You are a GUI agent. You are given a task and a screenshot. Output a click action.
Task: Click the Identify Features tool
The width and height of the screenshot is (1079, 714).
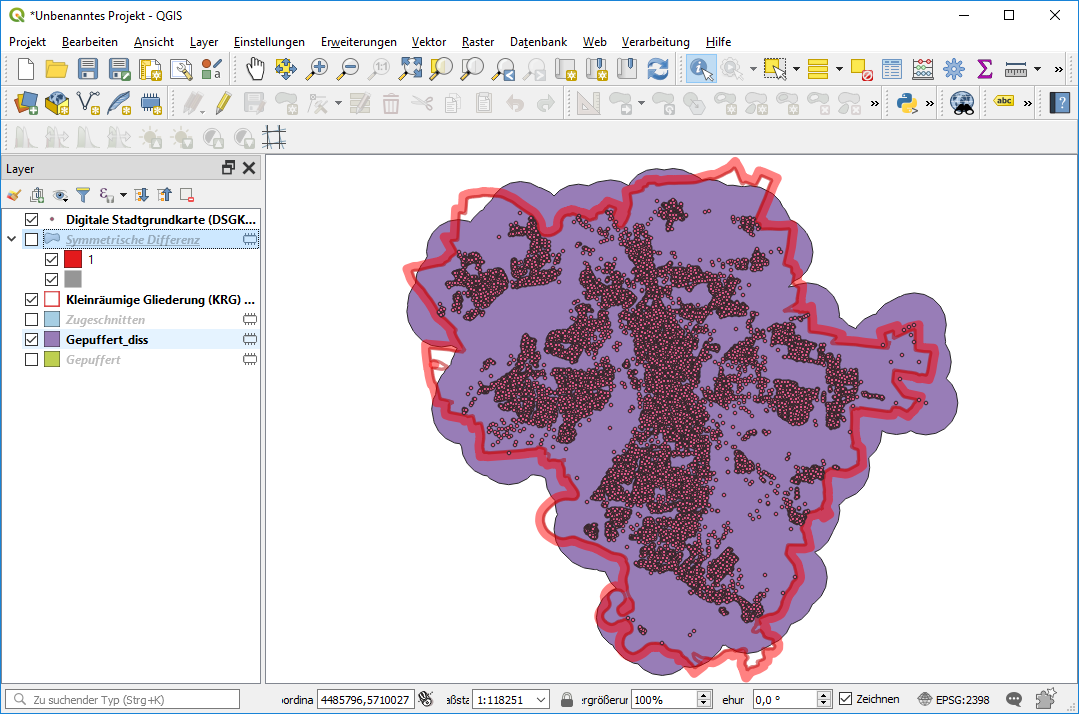701,69
